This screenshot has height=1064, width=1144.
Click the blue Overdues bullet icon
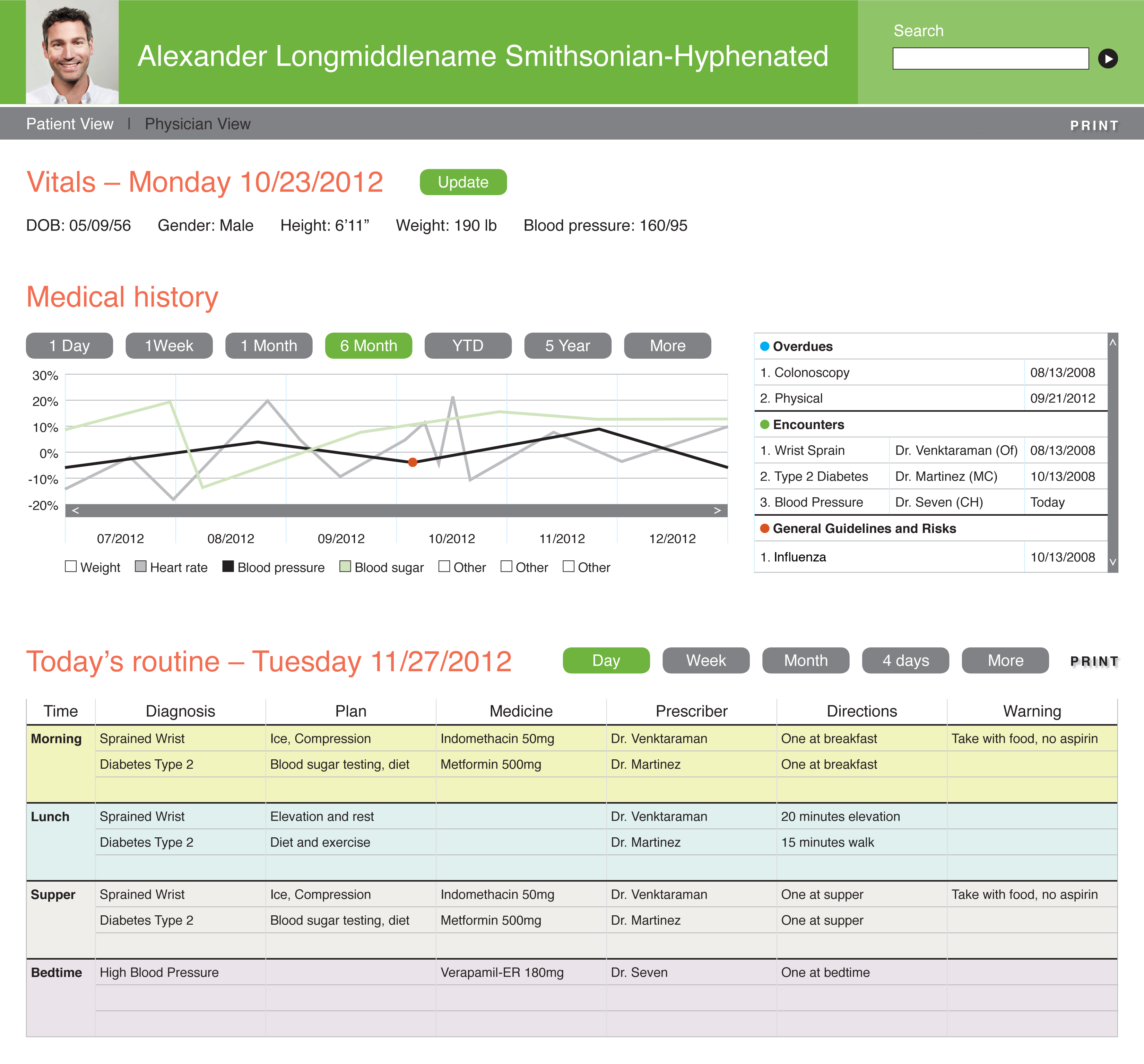764,346
